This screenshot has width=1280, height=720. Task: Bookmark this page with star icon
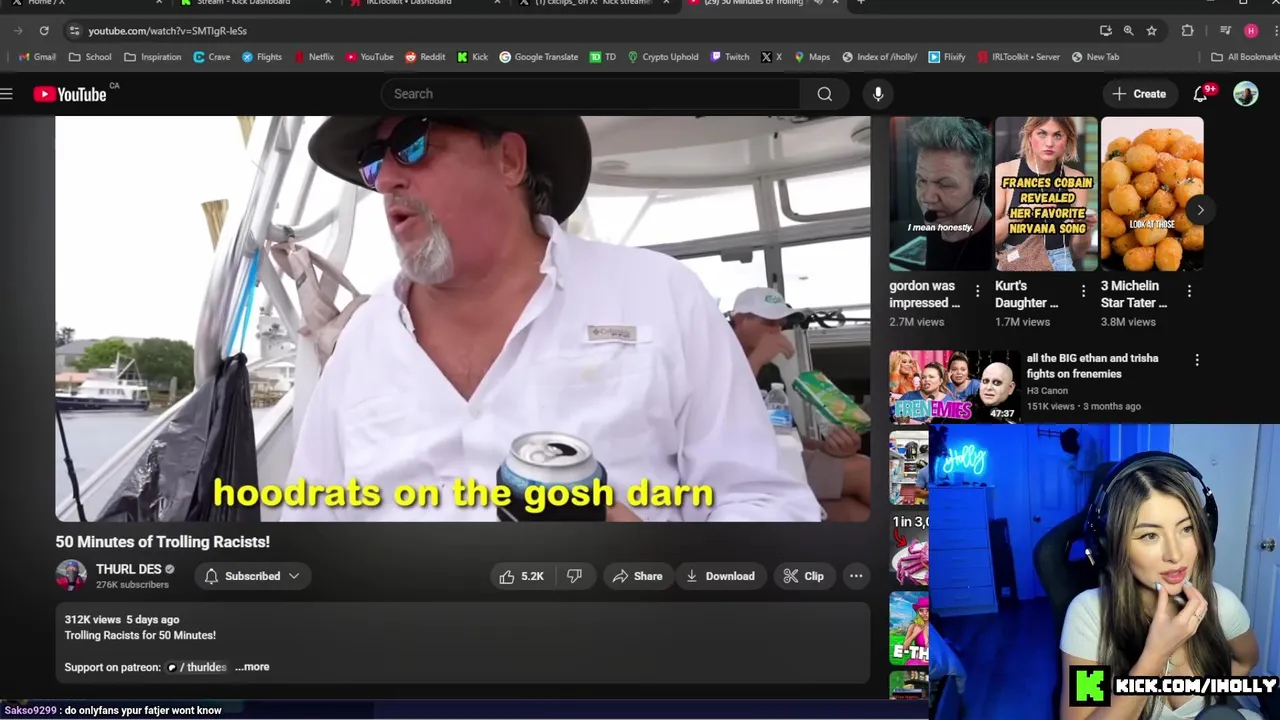pos(1151,31)
